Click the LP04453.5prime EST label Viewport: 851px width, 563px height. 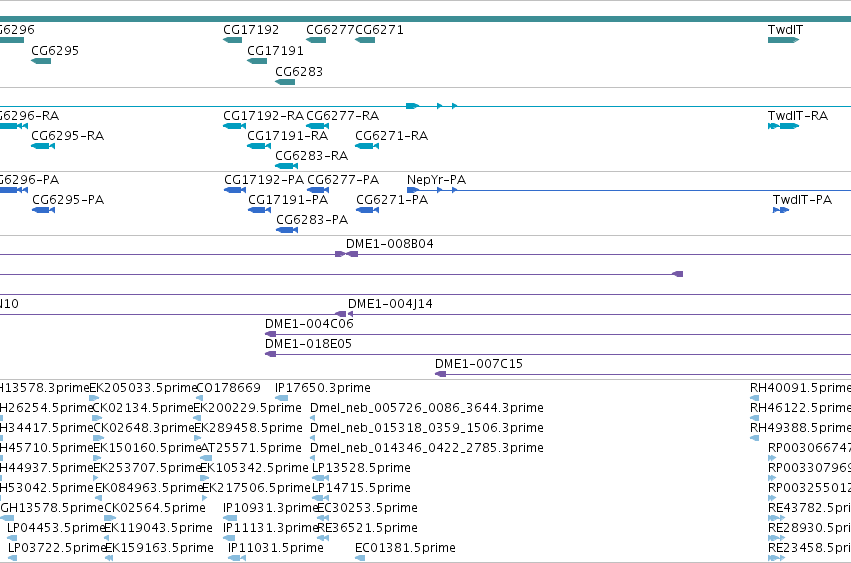pyautogui.click(x=56, y=528)
